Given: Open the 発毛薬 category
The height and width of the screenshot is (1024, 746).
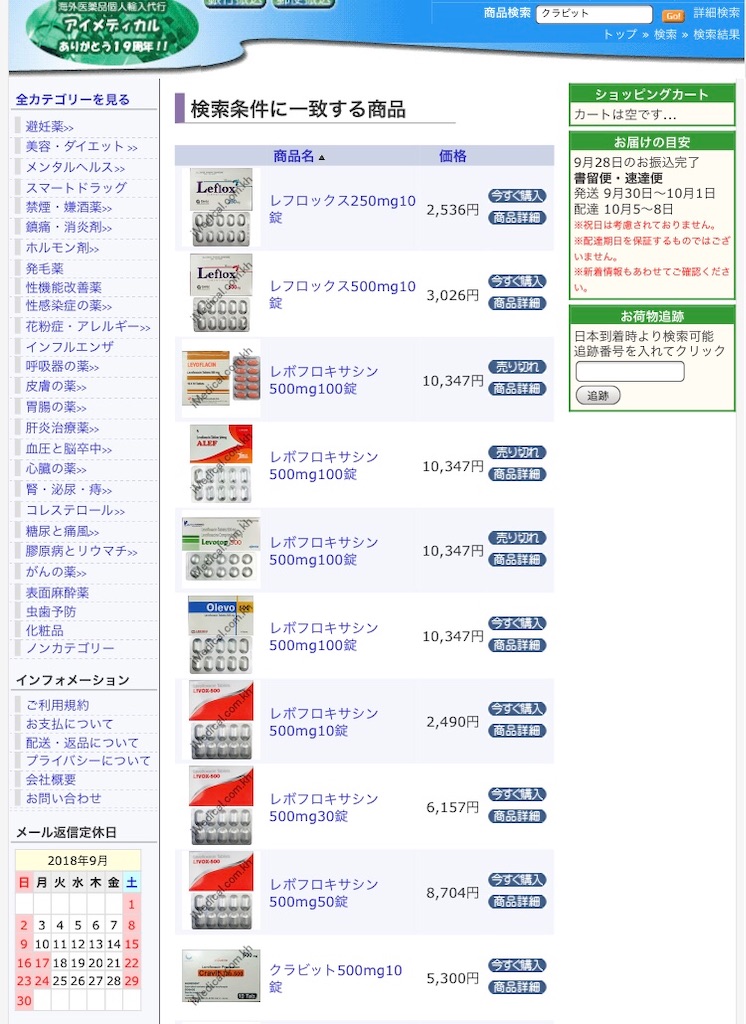Looking at the screenshot, I should [44, 268].
